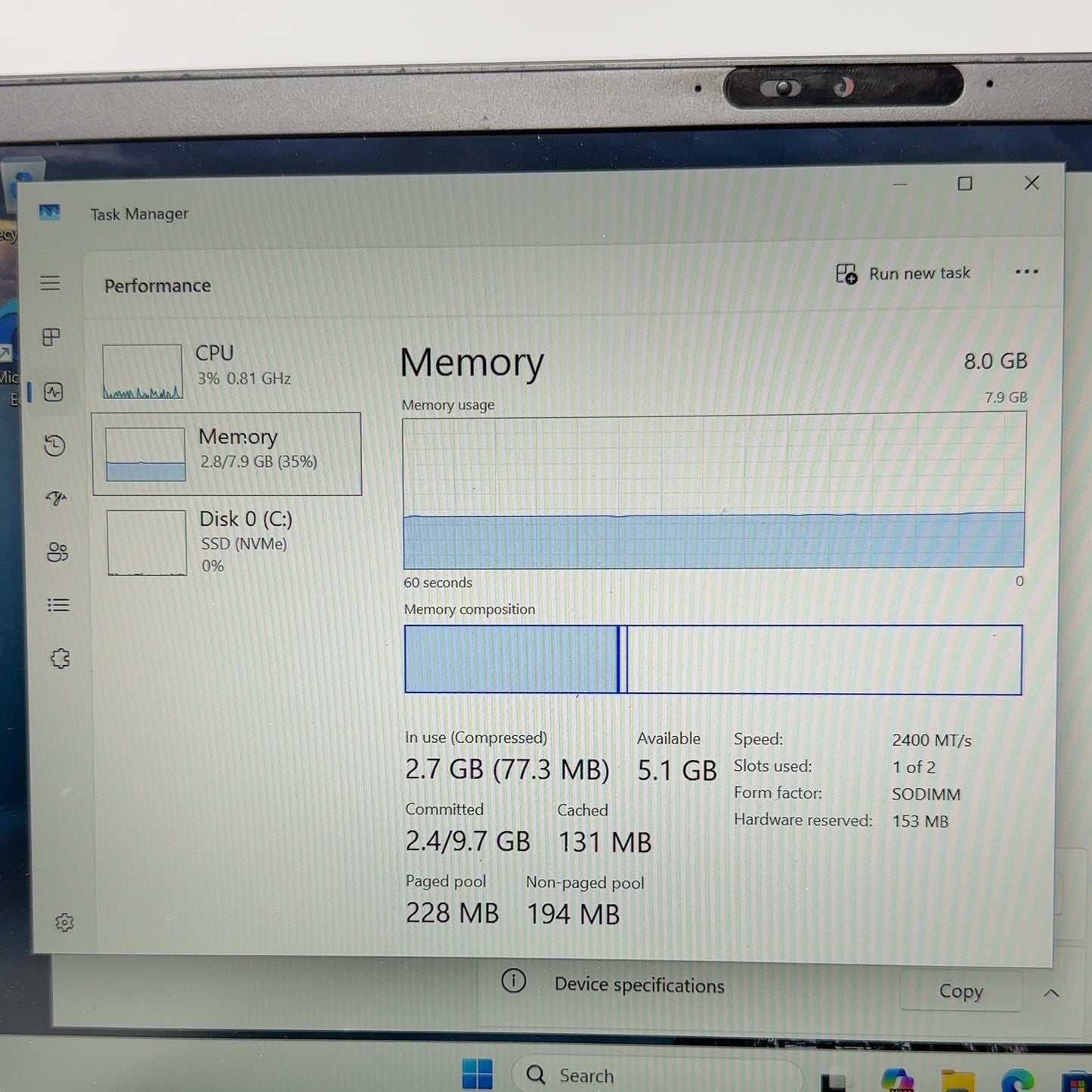Open the Startup apps icon

pos(56,498)
